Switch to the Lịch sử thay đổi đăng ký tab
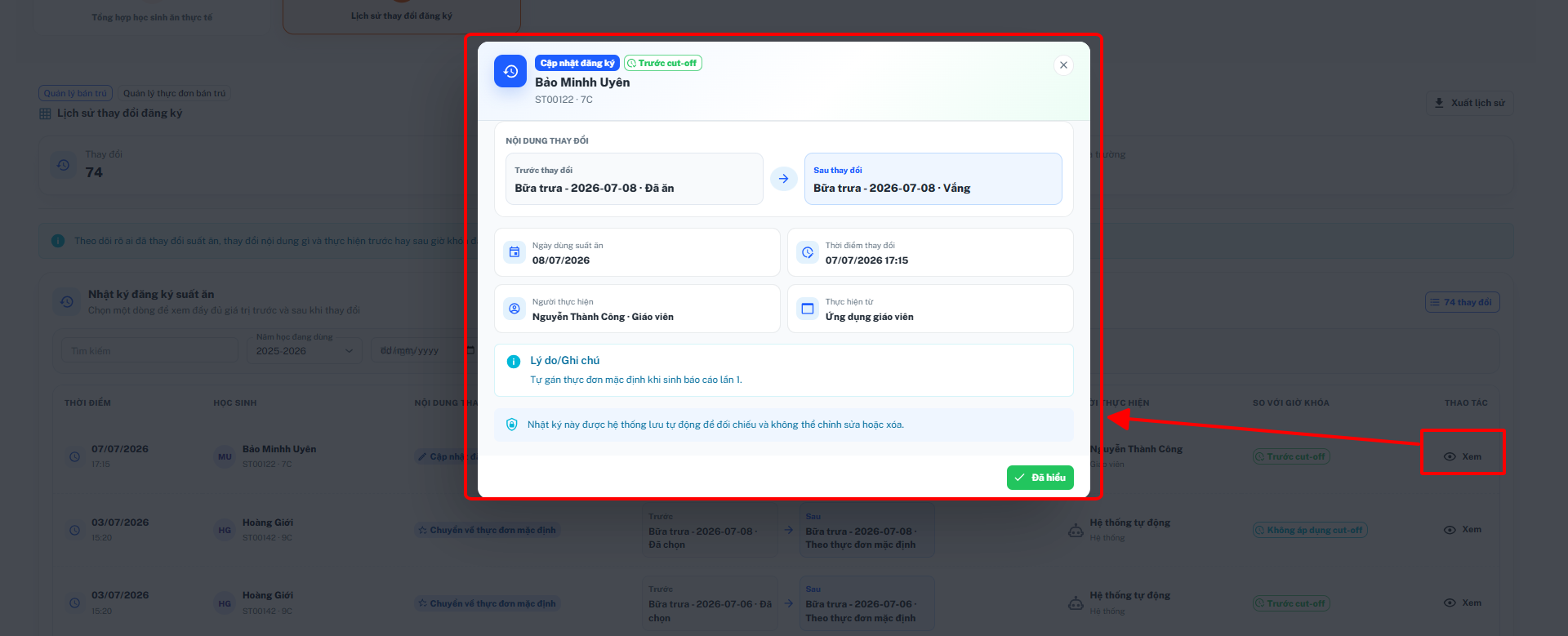The image size is (1568, 636). (402, 16)
